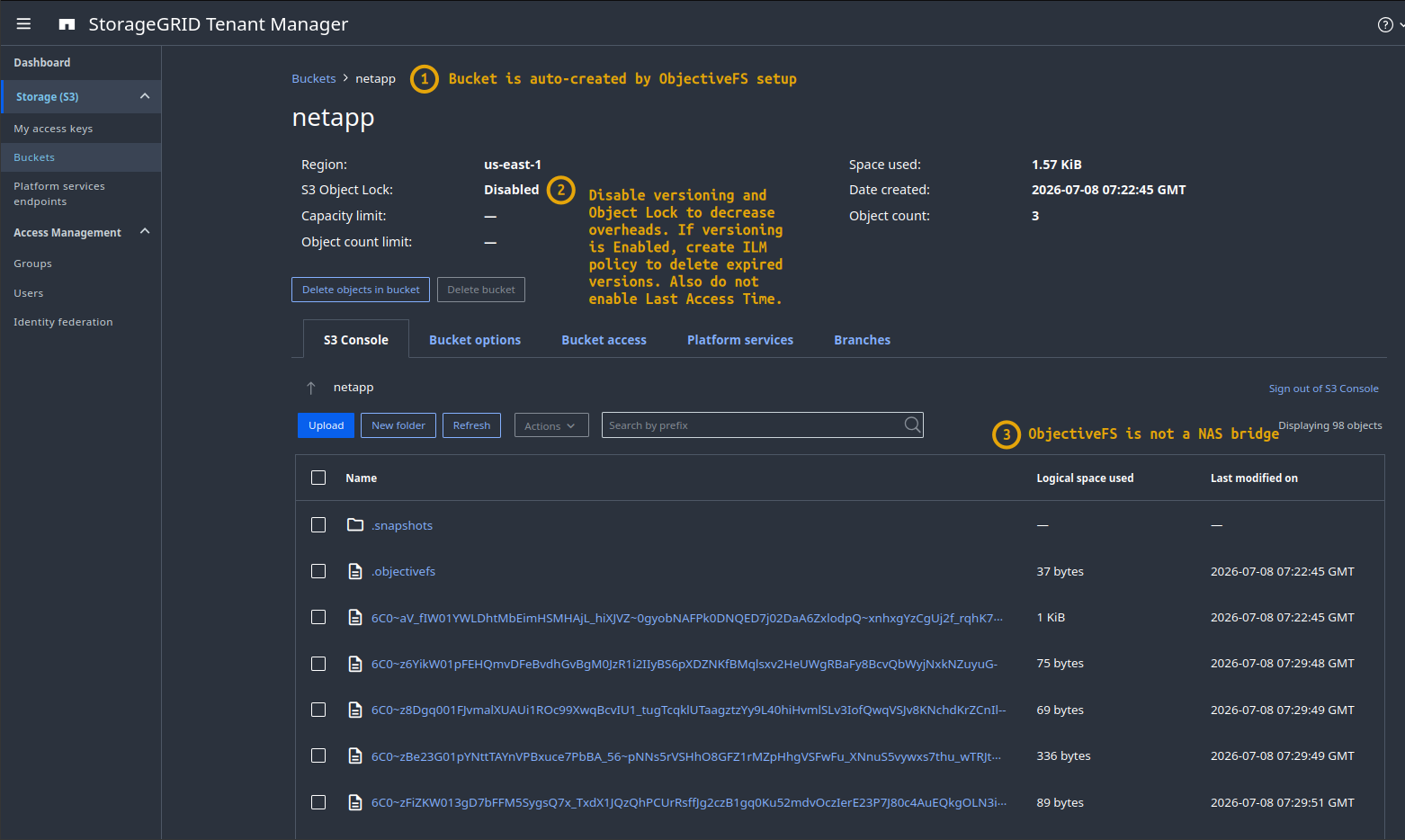Open object link starting 6C0~zFiZKW013
1405x840 pixels.
point(689,802)
